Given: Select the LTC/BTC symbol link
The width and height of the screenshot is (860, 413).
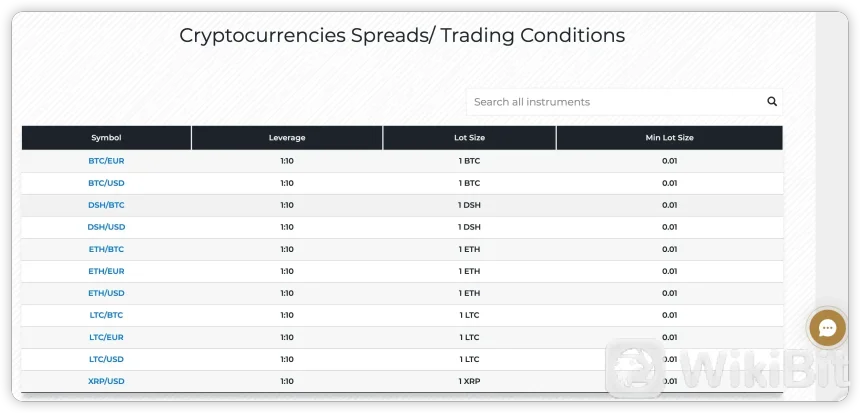Looking at the screenshot, I should (106, 315).
